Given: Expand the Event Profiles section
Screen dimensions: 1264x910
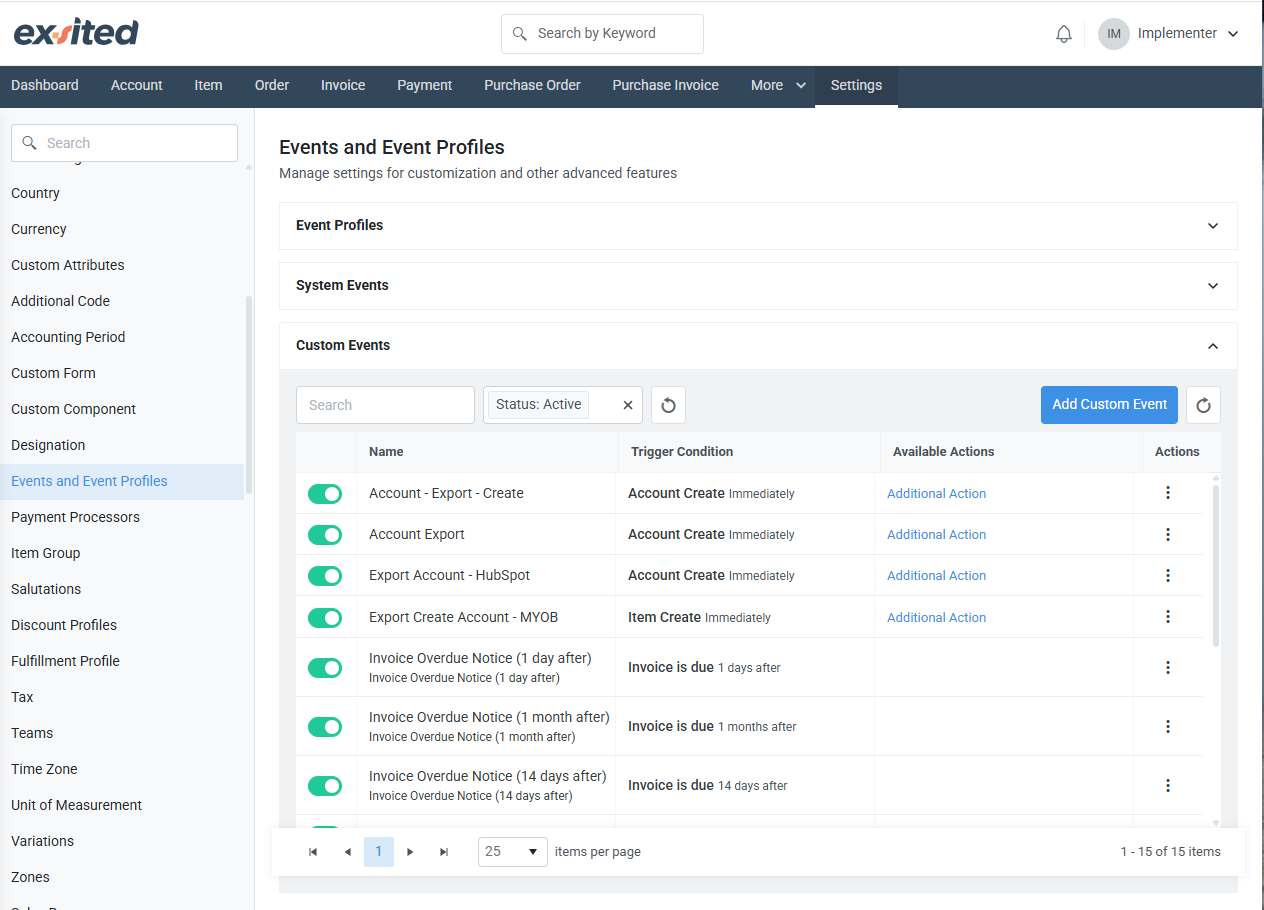Looking at the screenshot, I should point(758,226).
